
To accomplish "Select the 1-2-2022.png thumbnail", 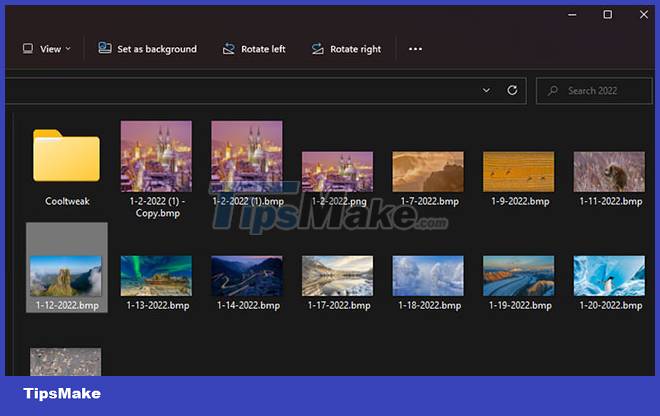I will [338, 172].
